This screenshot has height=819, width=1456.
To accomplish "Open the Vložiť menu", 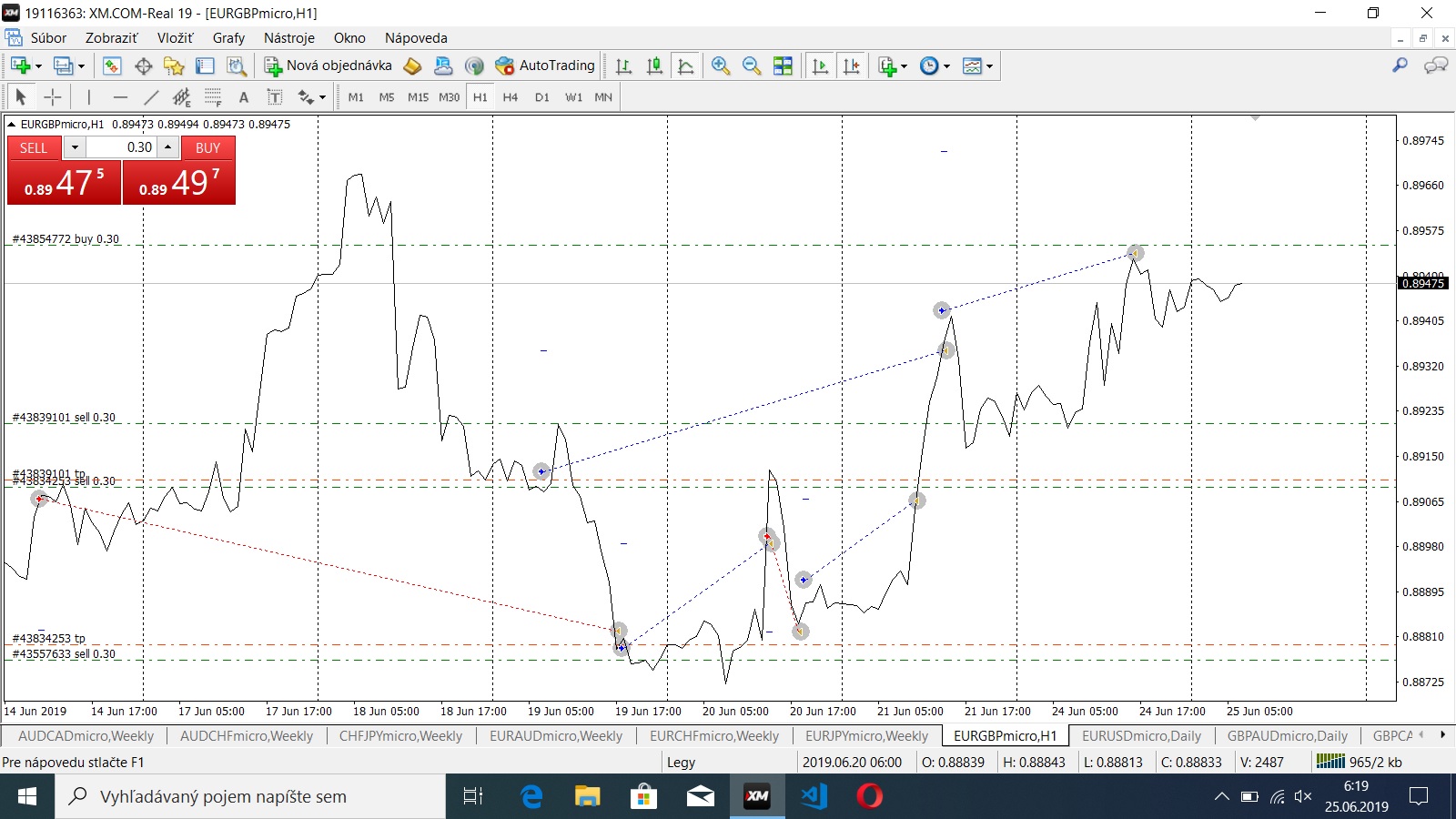I will (x=175, y=37).
